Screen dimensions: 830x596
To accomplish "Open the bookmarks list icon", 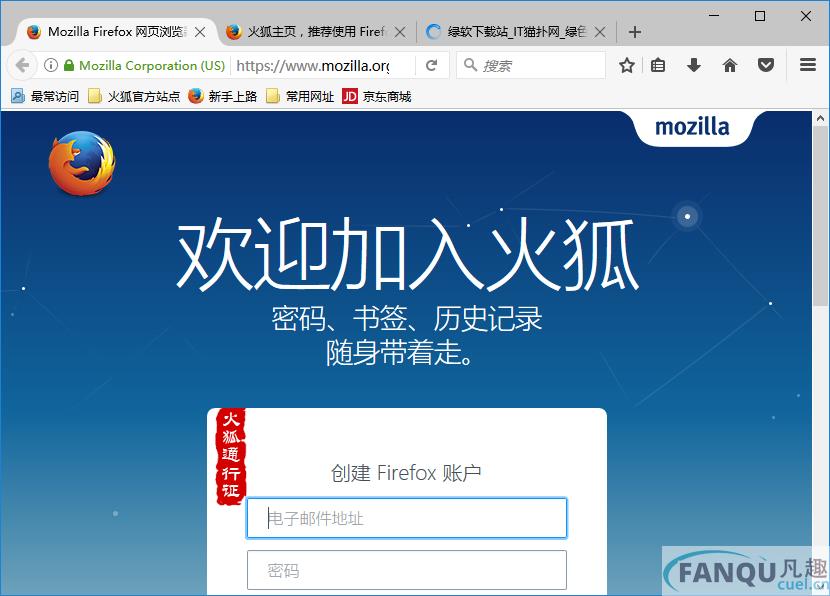I will (658, 66).
